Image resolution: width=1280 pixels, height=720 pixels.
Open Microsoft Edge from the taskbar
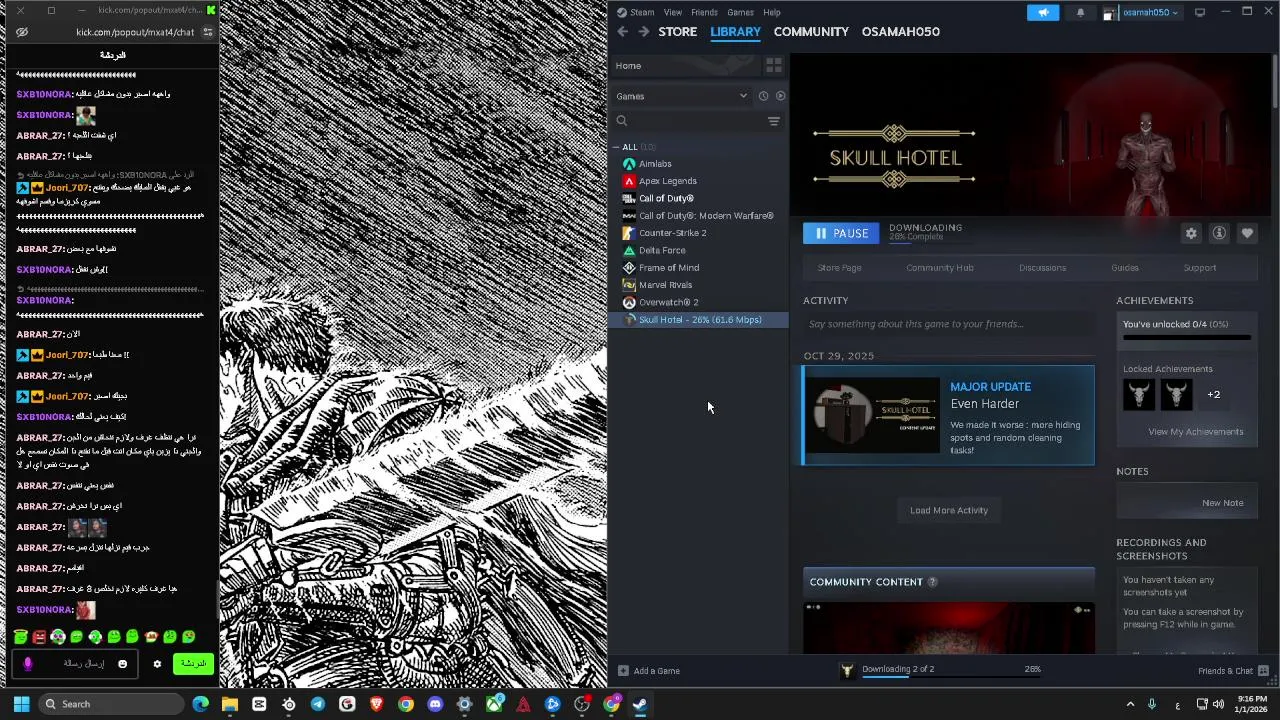click(x=201, y=704)
